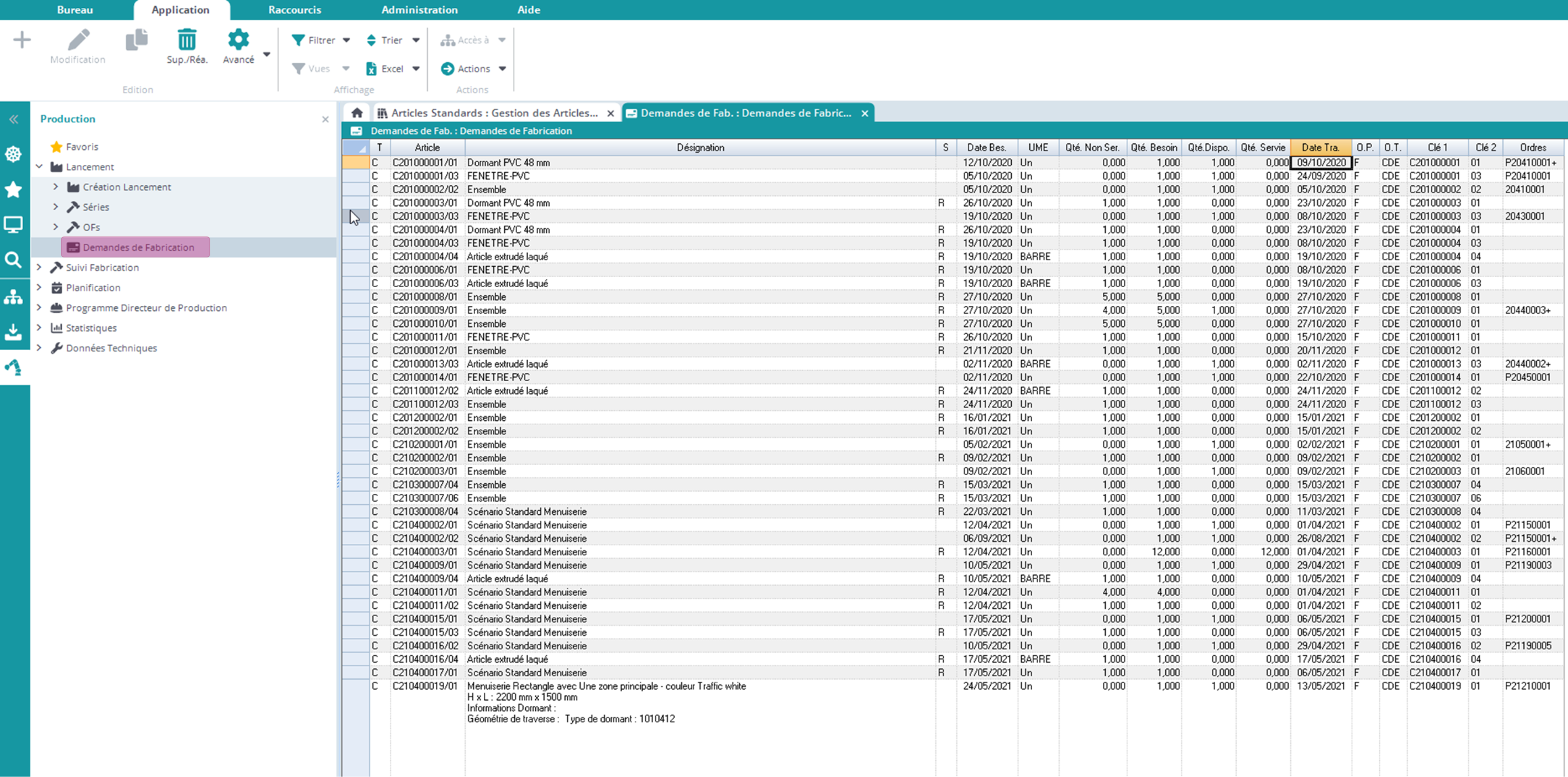The height and width of the screenshot is (777, 1568).
Task: Open the Filtrer dropdown arrow
Action: [347, 41]
